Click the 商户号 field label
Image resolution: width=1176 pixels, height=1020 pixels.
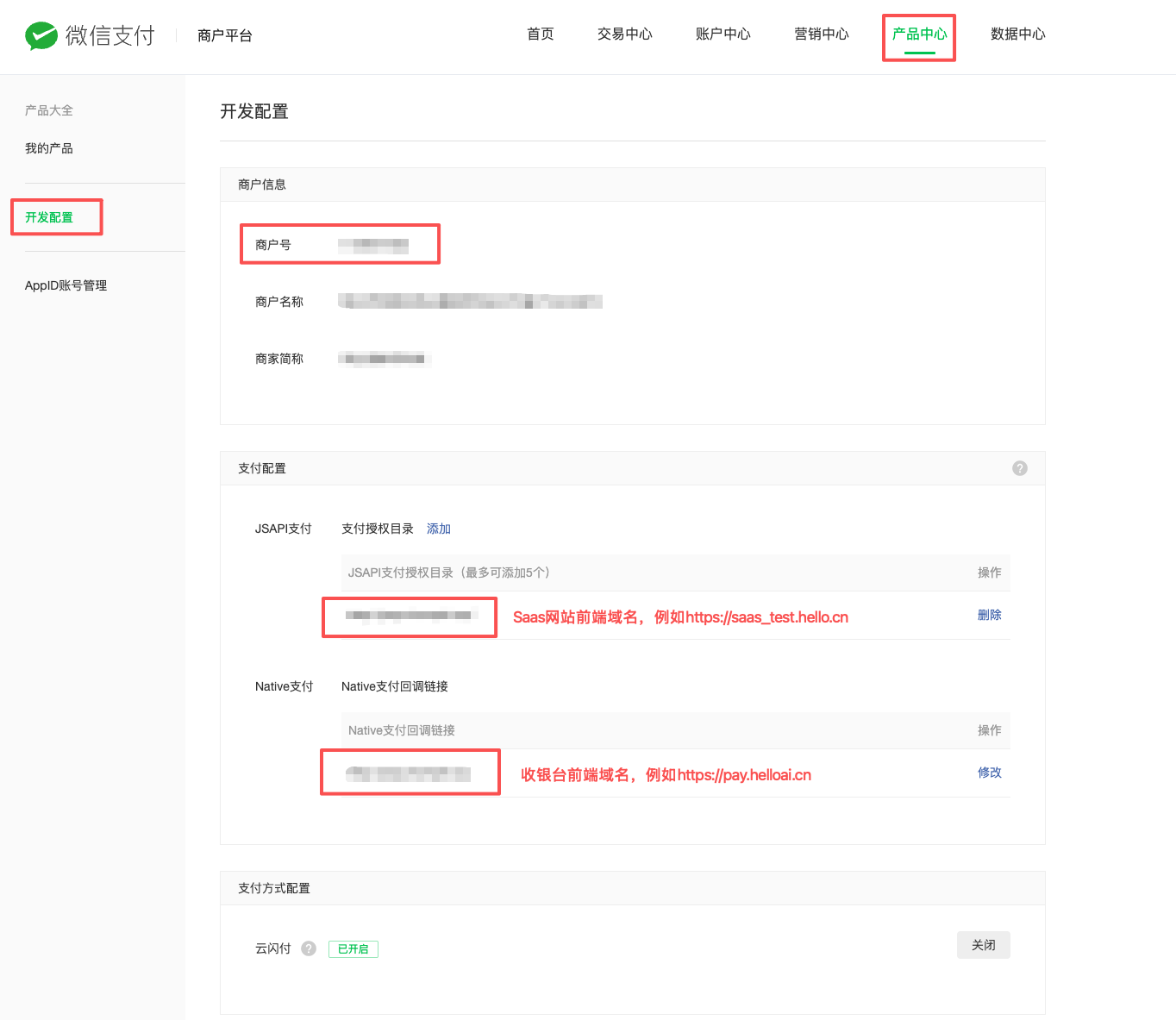[x=273, y=245]
